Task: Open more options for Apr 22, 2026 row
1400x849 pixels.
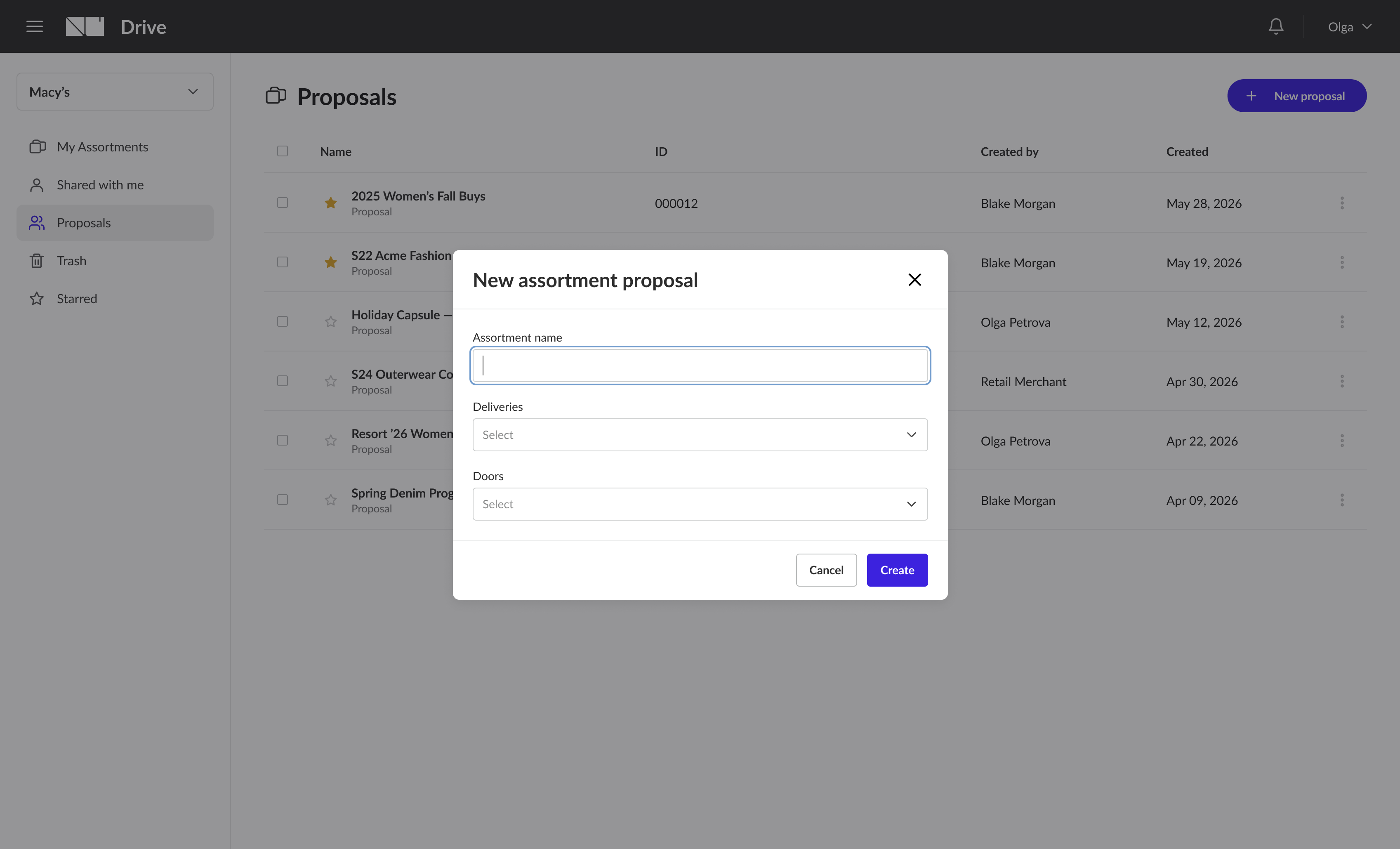Action: (1342, 441)
